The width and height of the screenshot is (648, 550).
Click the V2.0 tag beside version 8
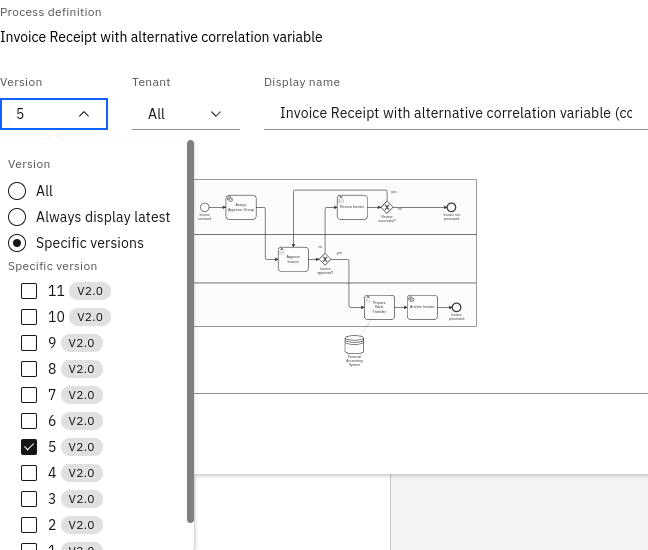82,369
